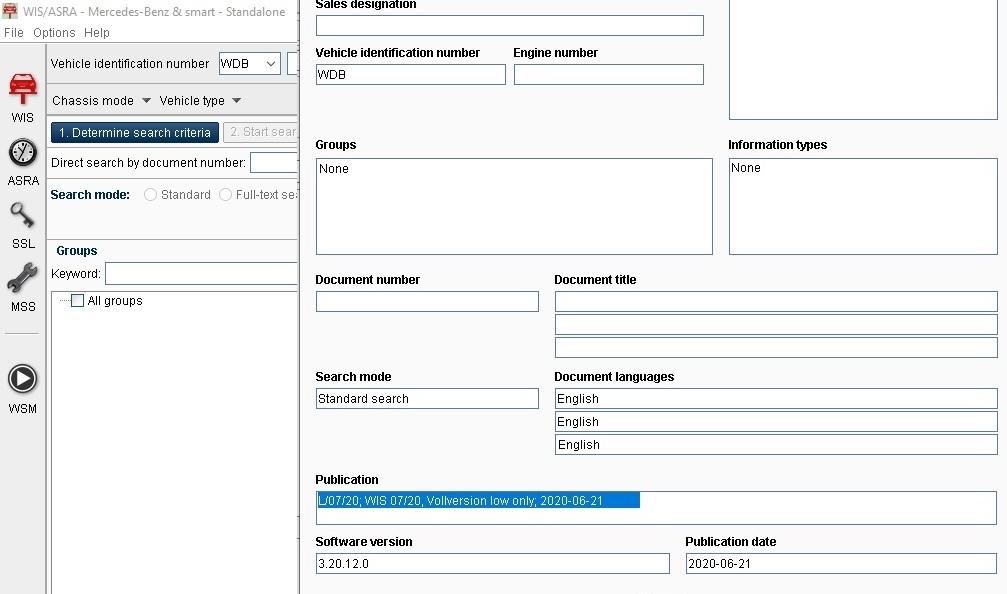
Task: Click the Sales designation field
Action: click(510, 26)
